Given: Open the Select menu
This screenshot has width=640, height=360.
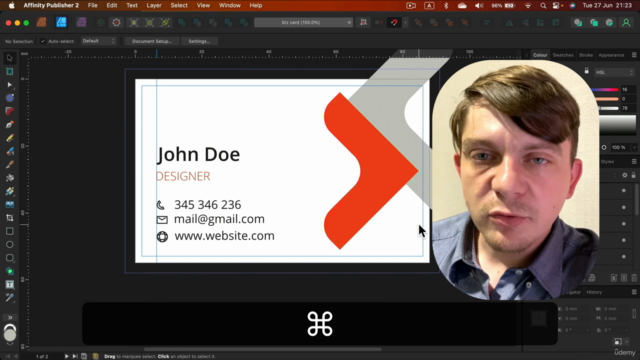Looking at the screenshot, I should 179,5.
